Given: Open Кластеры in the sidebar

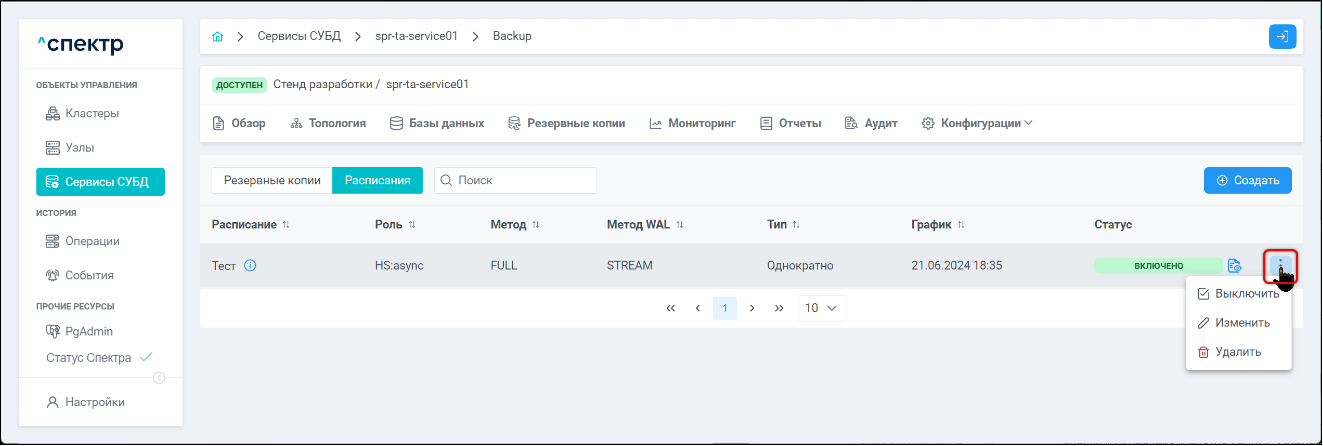Looking at the screenshot, I should [92, 114].
